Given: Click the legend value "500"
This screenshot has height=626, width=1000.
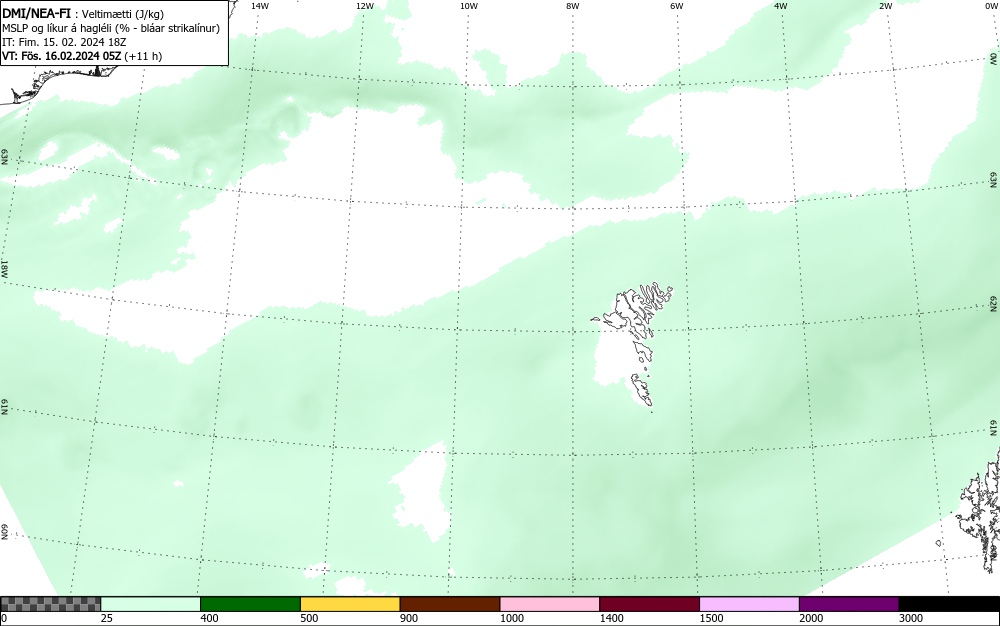Looking at the screenshot, I should (x=309, y=618).
